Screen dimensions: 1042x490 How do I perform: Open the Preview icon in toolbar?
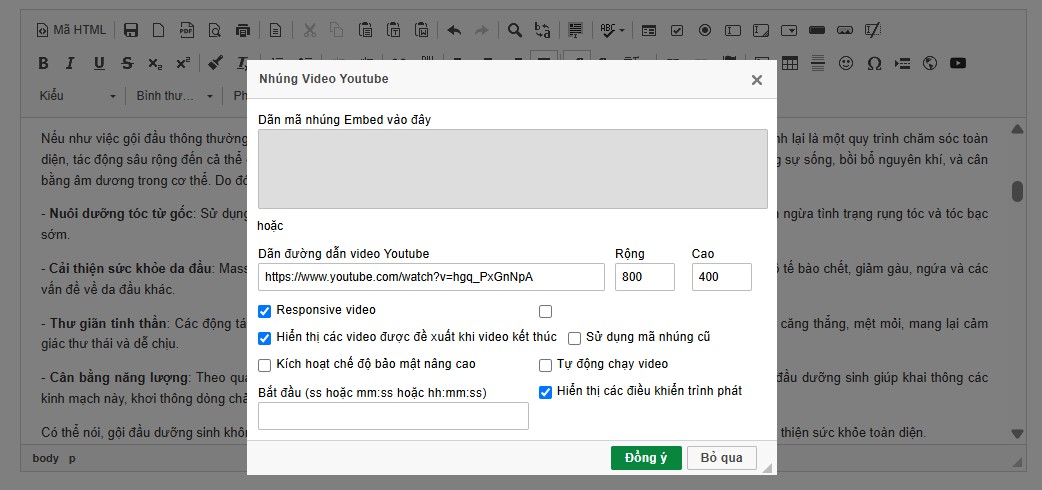coord(215,30)
